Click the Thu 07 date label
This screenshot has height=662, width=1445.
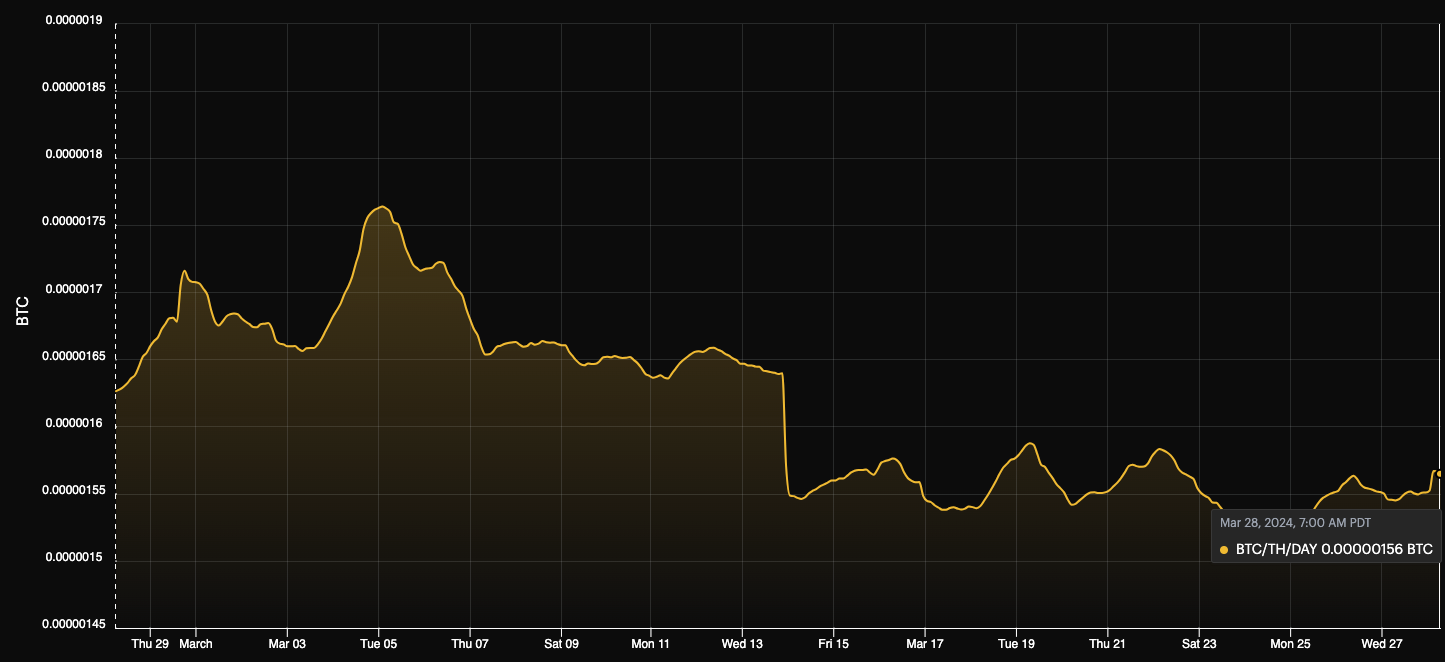pyautogui.click(x=470, y=644)
